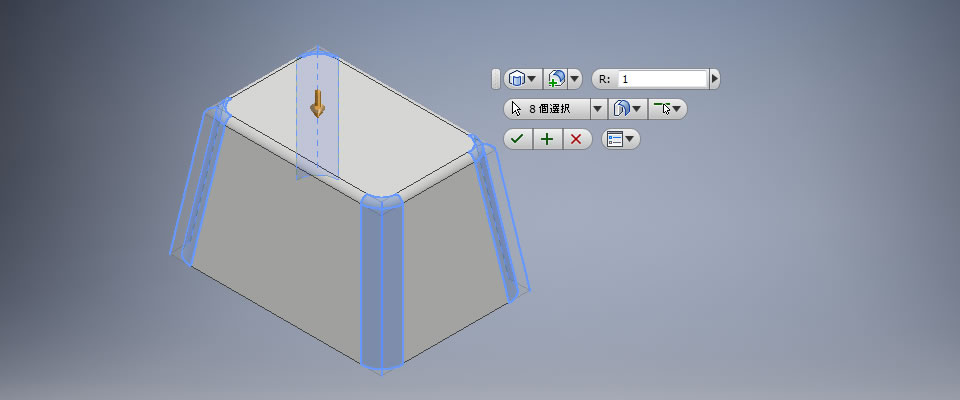This screenshot has height=400, width=960.
Task: Click the orange radius manipulator arrow
Action: click(317, 104)
